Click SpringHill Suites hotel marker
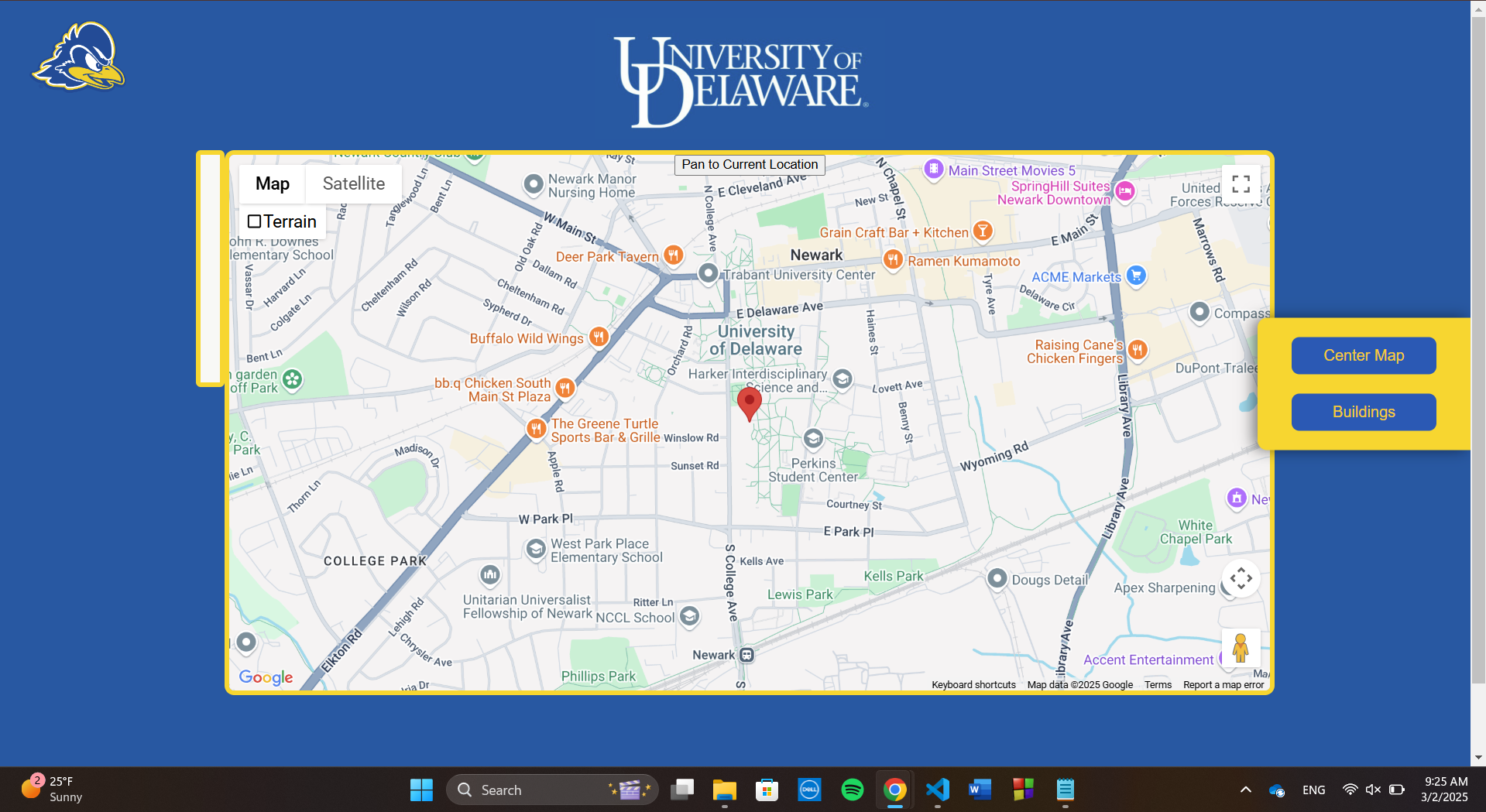 (1125, 190)
